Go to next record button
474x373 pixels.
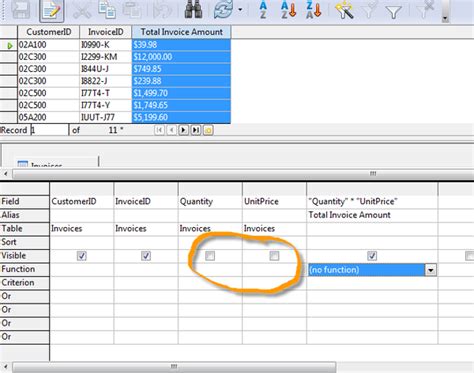pos(183,130)
